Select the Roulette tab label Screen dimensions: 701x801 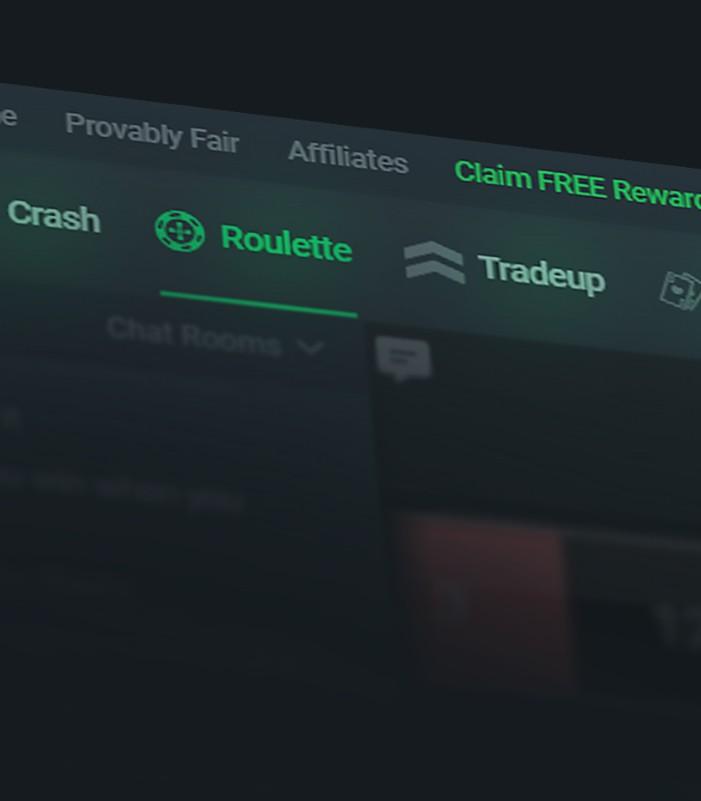coord(286,243)
